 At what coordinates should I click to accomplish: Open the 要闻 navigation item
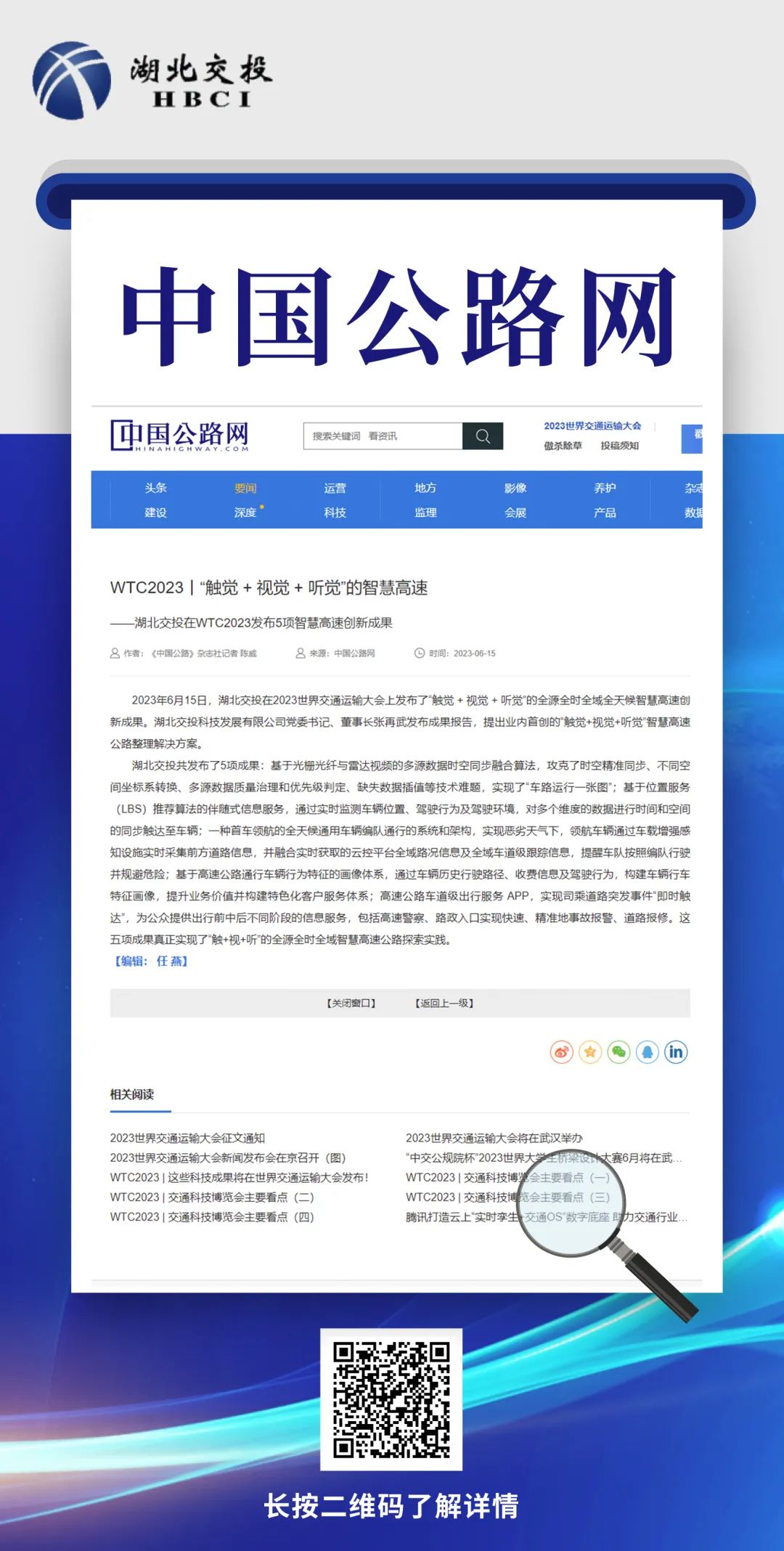[245, 488]
